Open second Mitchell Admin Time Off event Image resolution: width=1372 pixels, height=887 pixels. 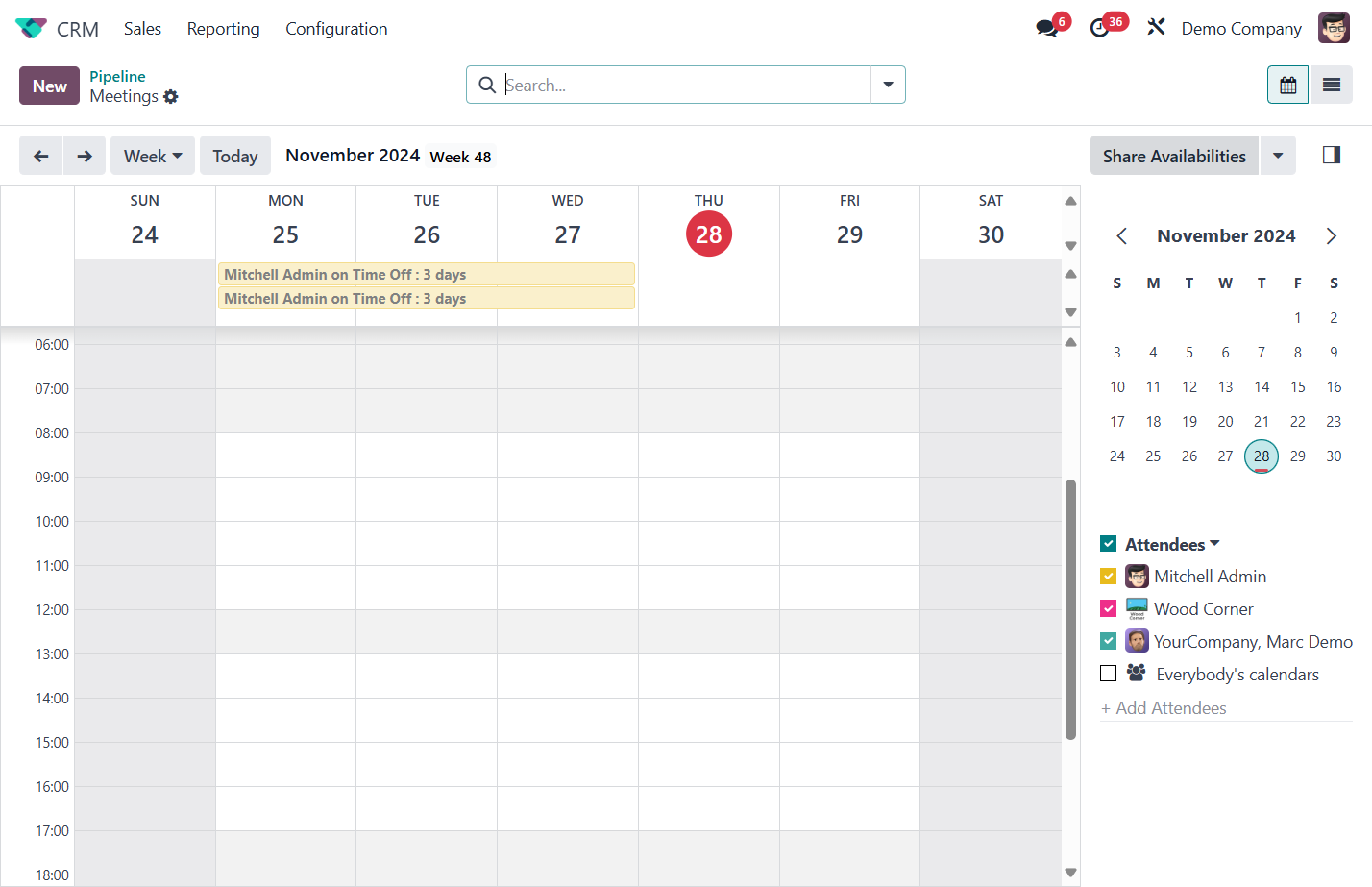pyautogui.click(x=427, y=298)
